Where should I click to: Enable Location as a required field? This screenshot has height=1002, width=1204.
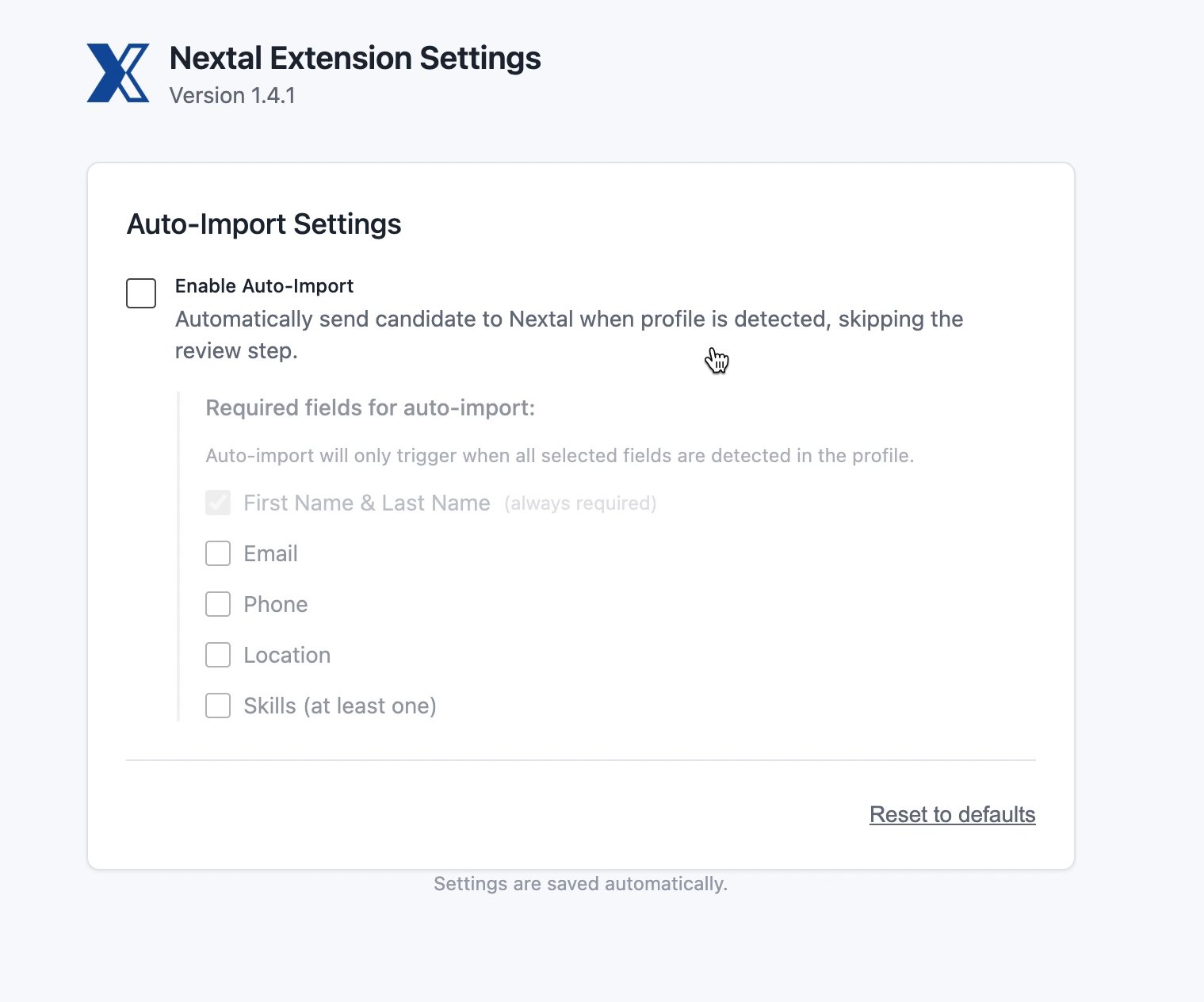(217, 655)
